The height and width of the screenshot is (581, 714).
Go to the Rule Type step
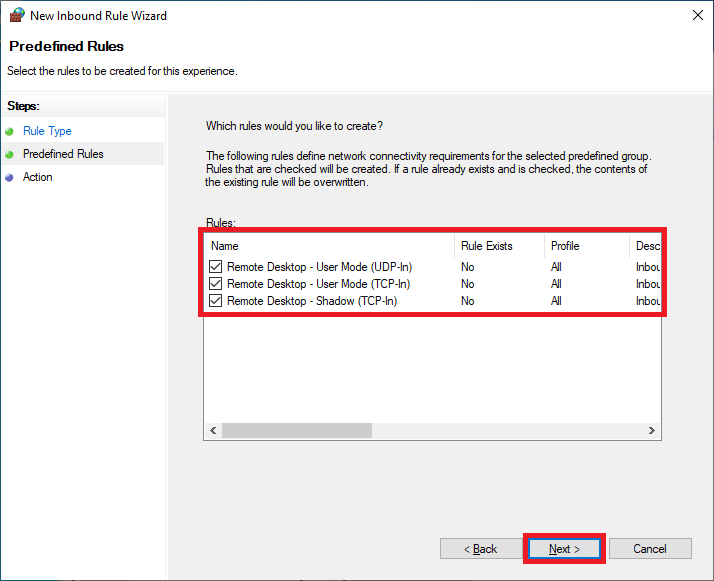[47, 131]
